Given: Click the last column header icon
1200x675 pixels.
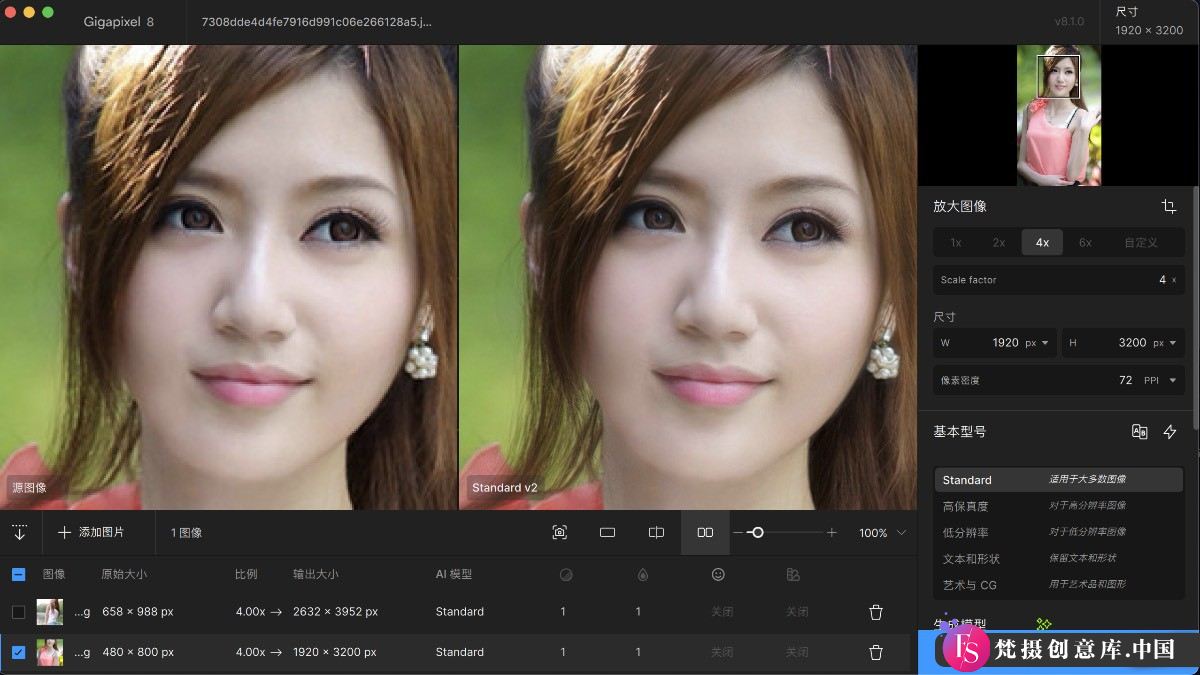Looking at the screenshot, I should 793,575.
